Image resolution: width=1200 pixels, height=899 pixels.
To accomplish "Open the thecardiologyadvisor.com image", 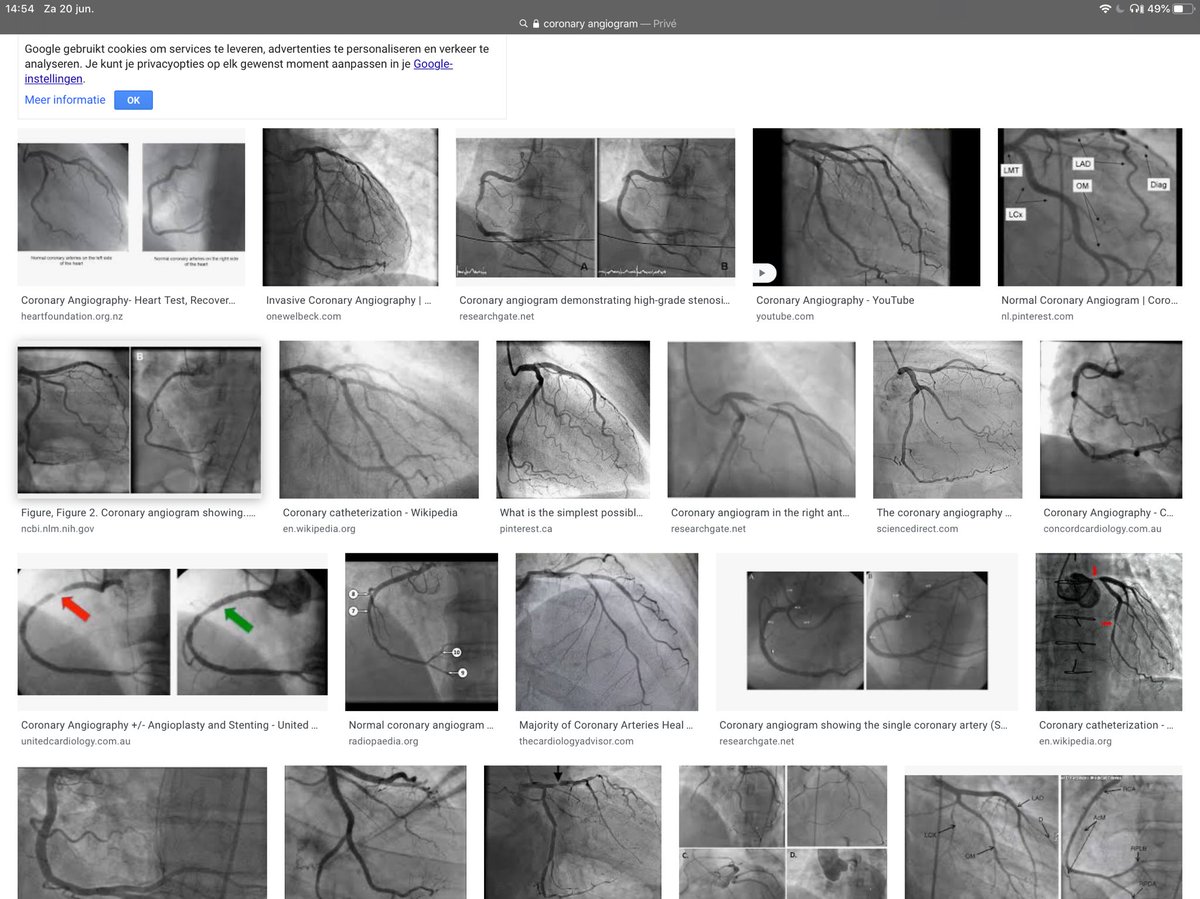I will 607,632.
